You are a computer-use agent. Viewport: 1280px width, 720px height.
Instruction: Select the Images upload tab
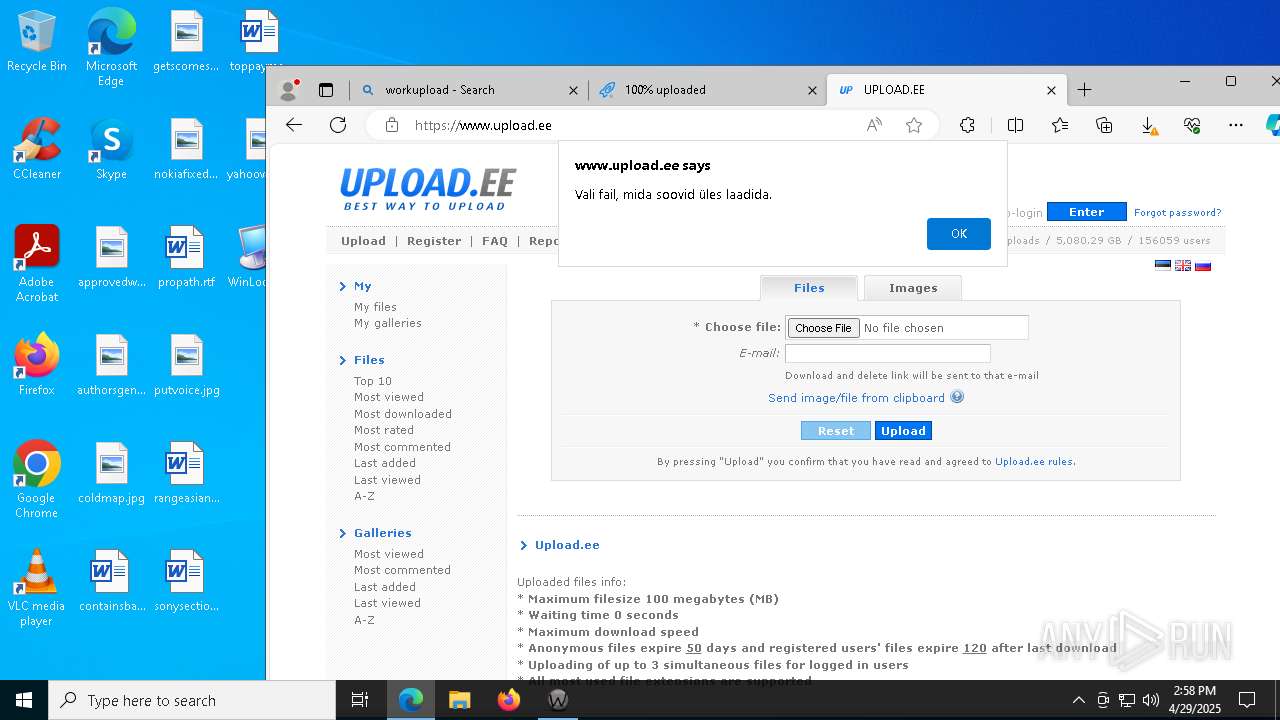tap(913, 288)
